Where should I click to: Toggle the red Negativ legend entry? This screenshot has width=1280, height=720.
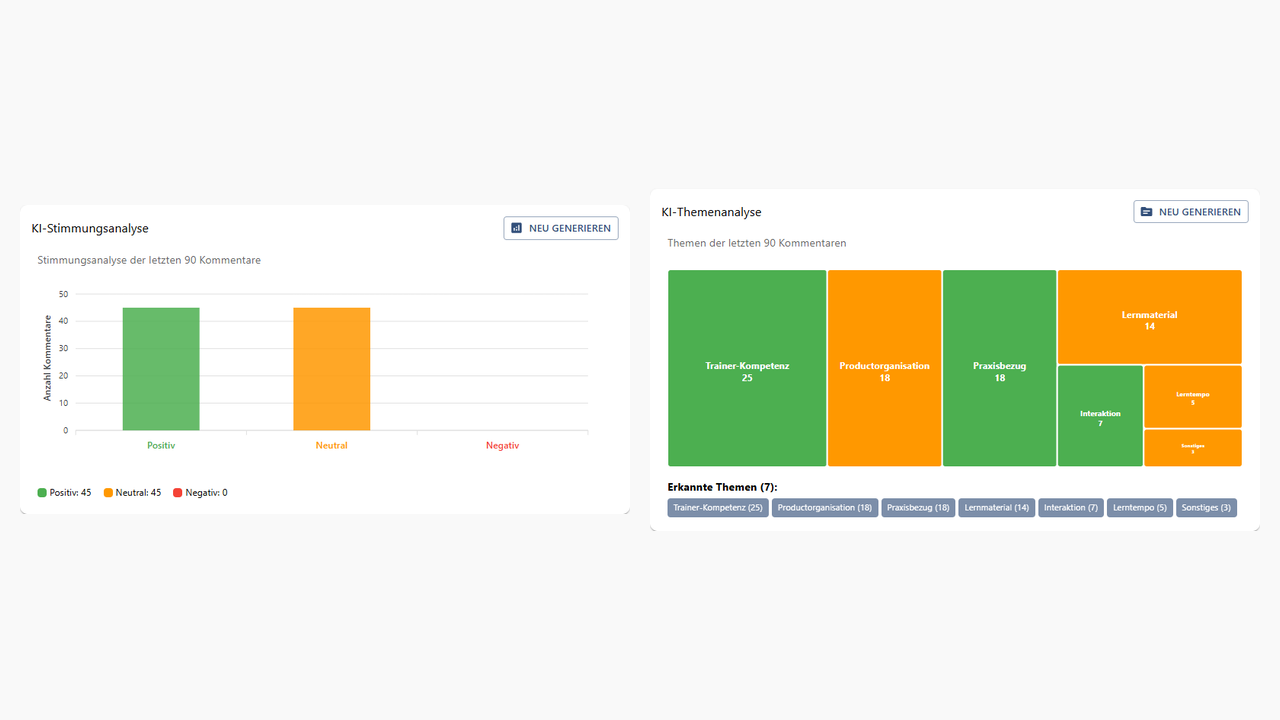tap(200, 493)
